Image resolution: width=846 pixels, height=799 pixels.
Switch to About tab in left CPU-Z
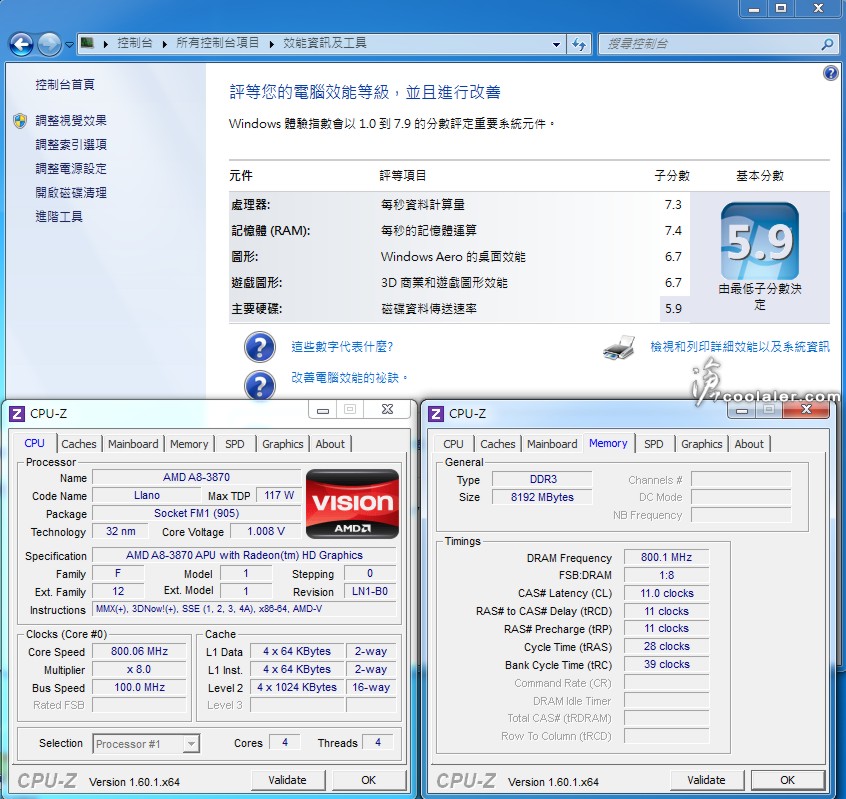click(x=330, y=444)
